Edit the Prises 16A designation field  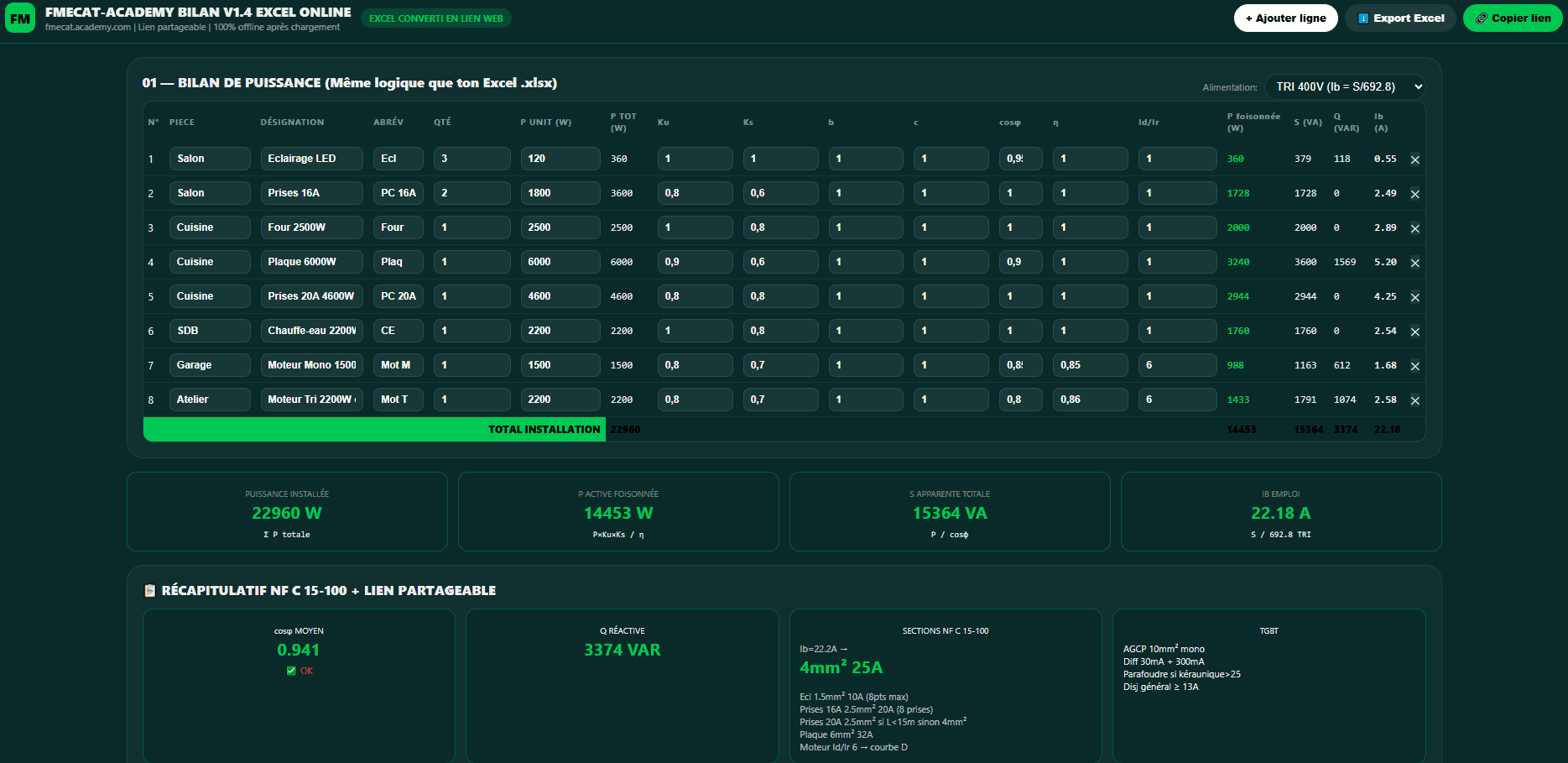click(311, 193)
